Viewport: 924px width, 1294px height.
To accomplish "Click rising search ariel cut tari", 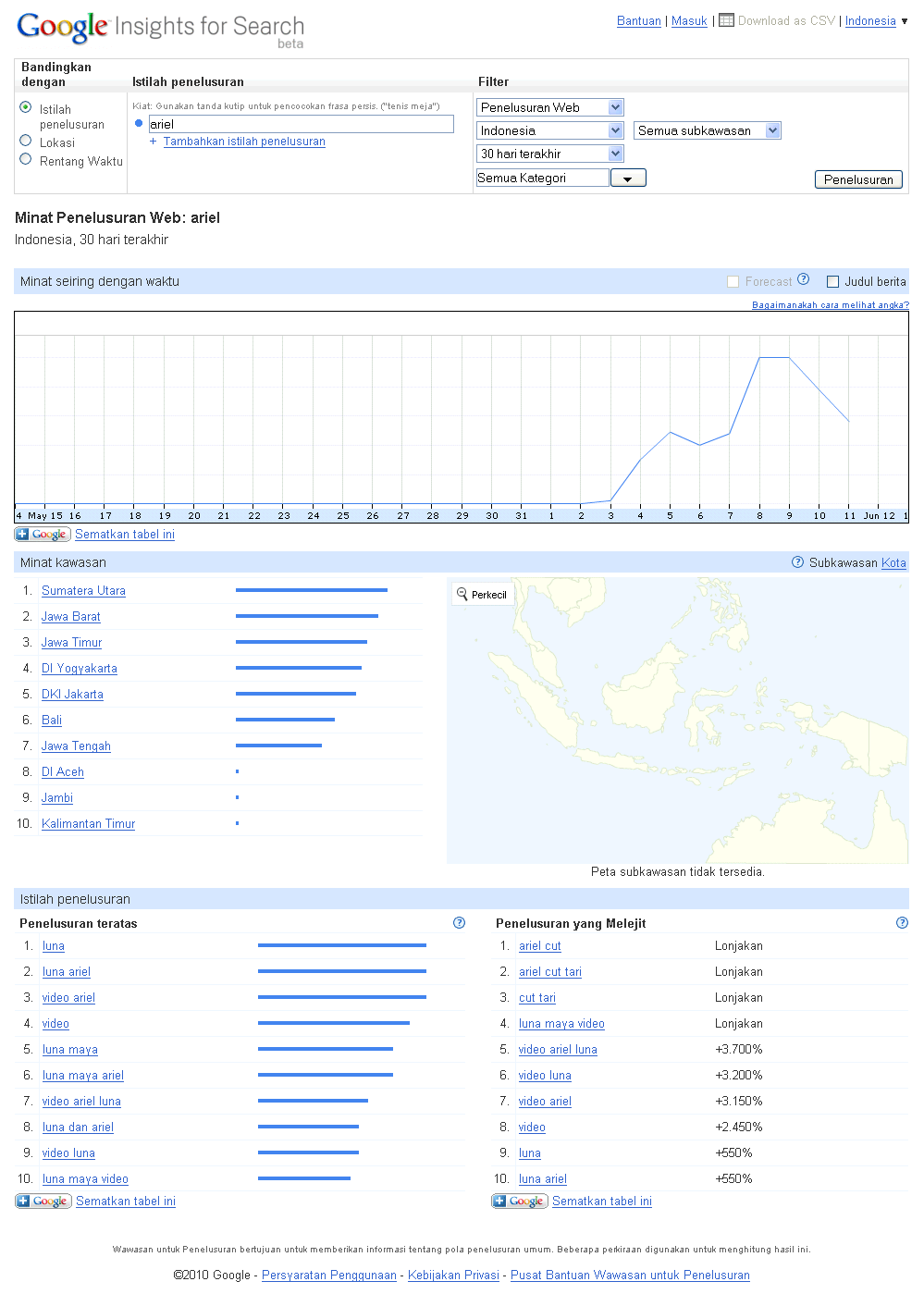I will pos(550,972).
